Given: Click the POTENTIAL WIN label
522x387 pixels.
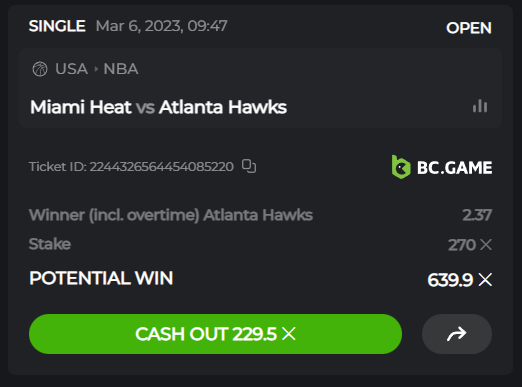Looking at the screenshot, I should [101, 278].
